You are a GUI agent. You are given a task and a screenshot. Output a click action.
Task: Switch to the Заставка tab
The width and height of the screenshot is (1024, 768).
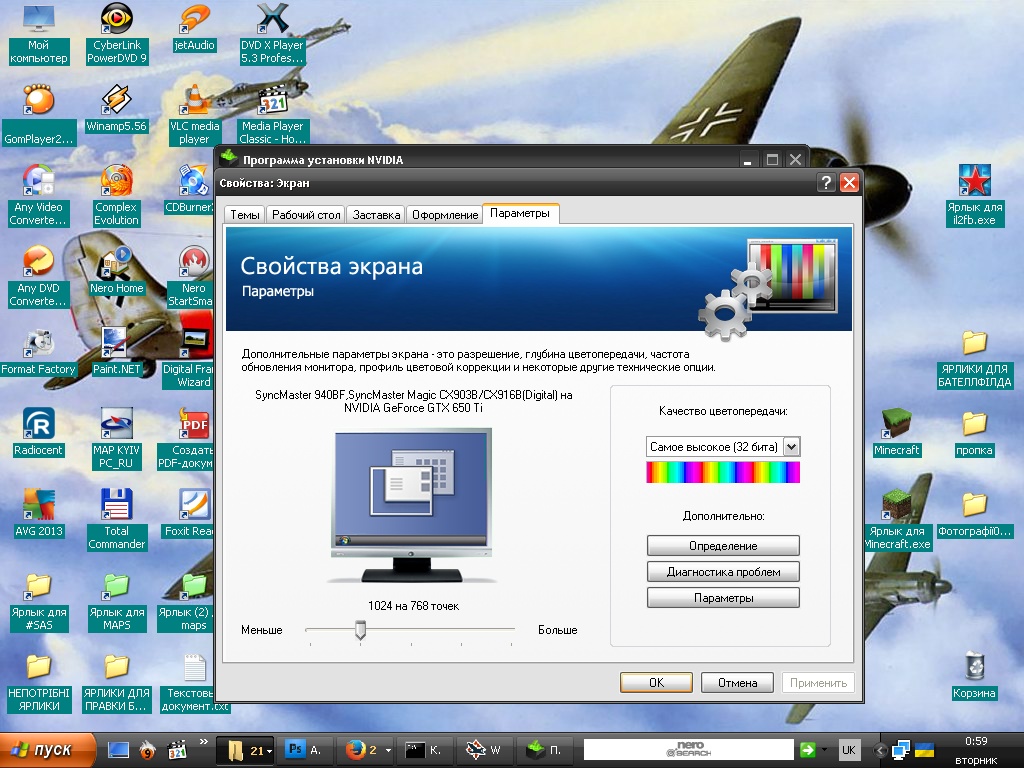[x=376, y=215]
